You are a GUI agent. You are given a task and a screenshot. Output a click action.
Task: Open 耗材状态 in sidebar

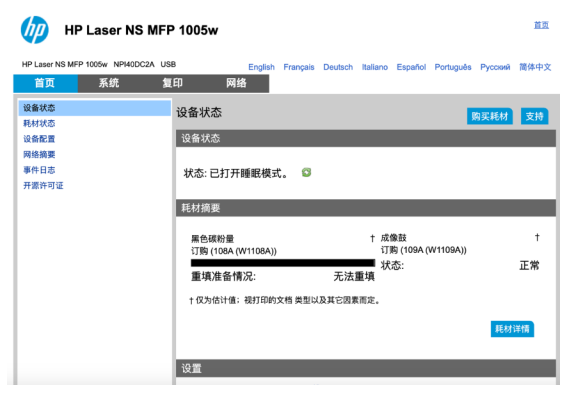click(x=39, y=123)
